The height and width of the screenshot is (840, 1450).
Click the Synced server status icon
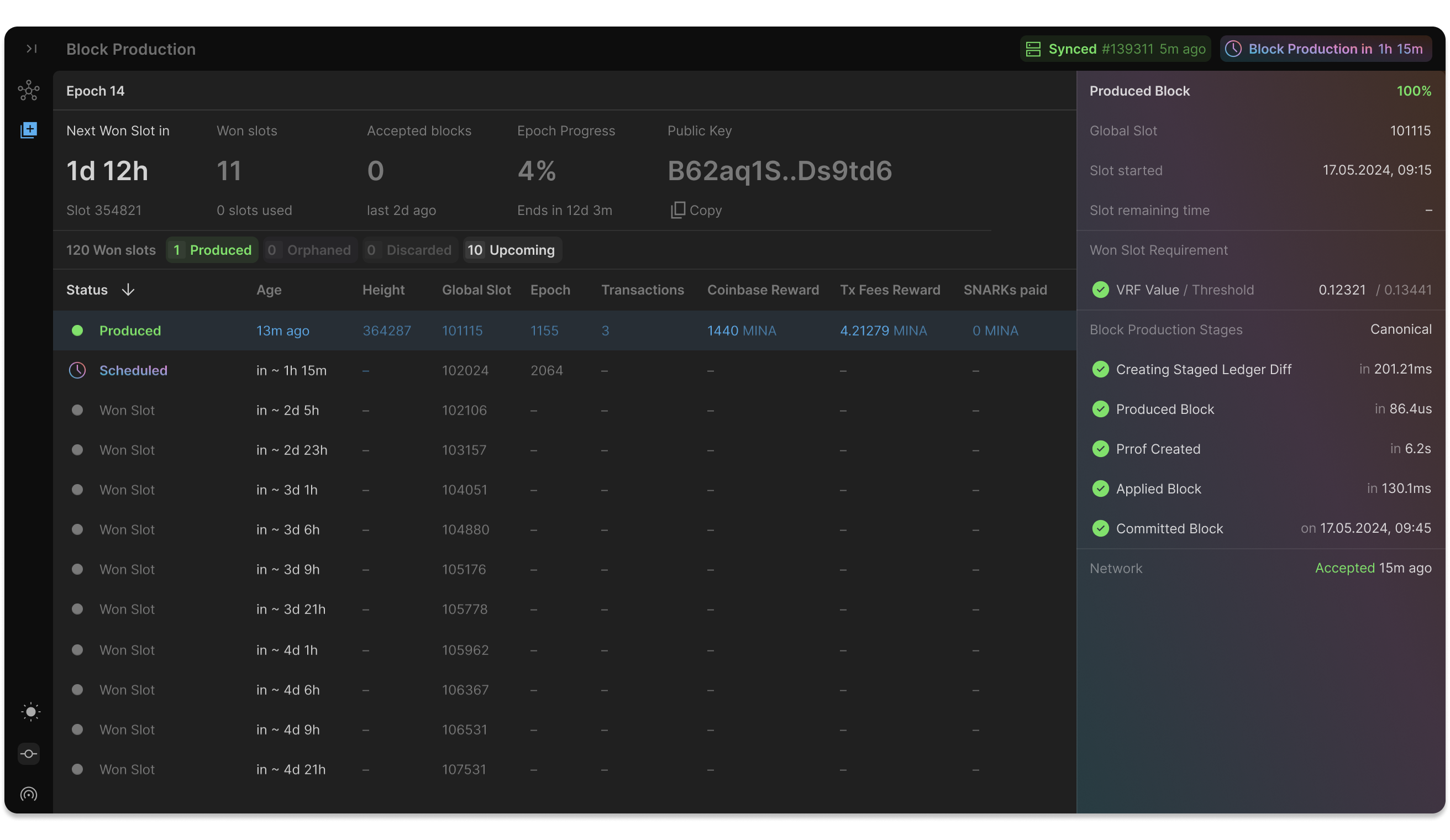[x=1033, y=49]
